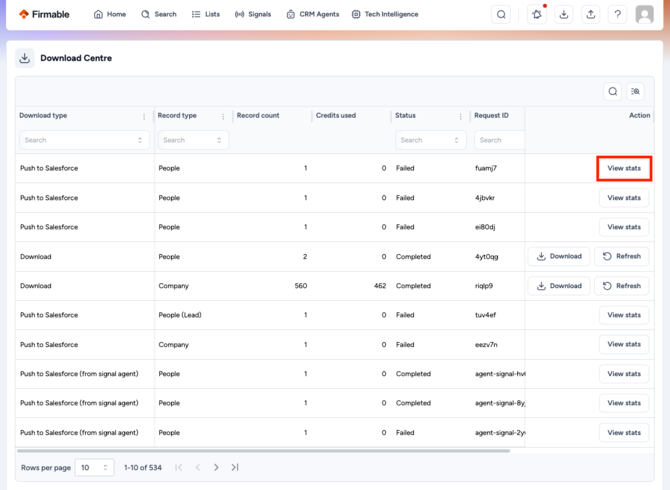Click the Request ID search field

pyautogui.click(x=500, y=140)
